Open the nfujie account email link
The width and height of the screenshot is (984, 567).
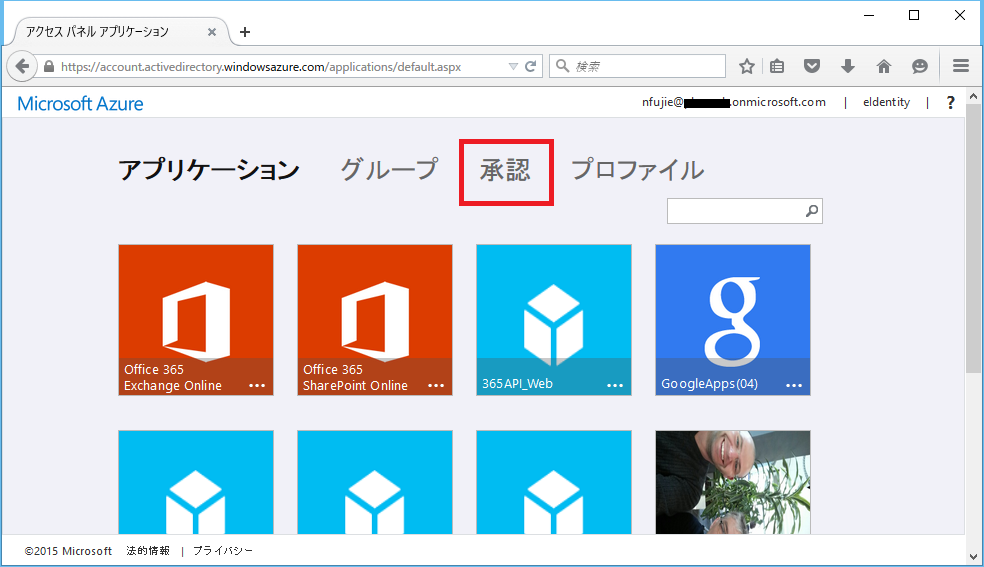tap(734, 102)
